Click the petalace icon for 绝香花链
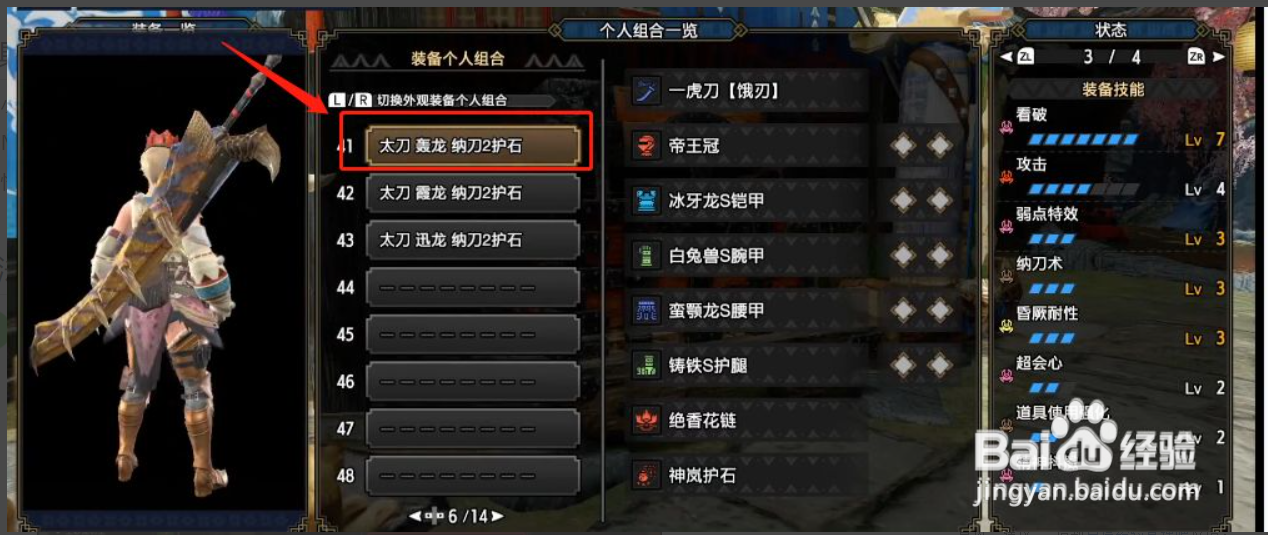1268x535 pixels. [647, 421]
